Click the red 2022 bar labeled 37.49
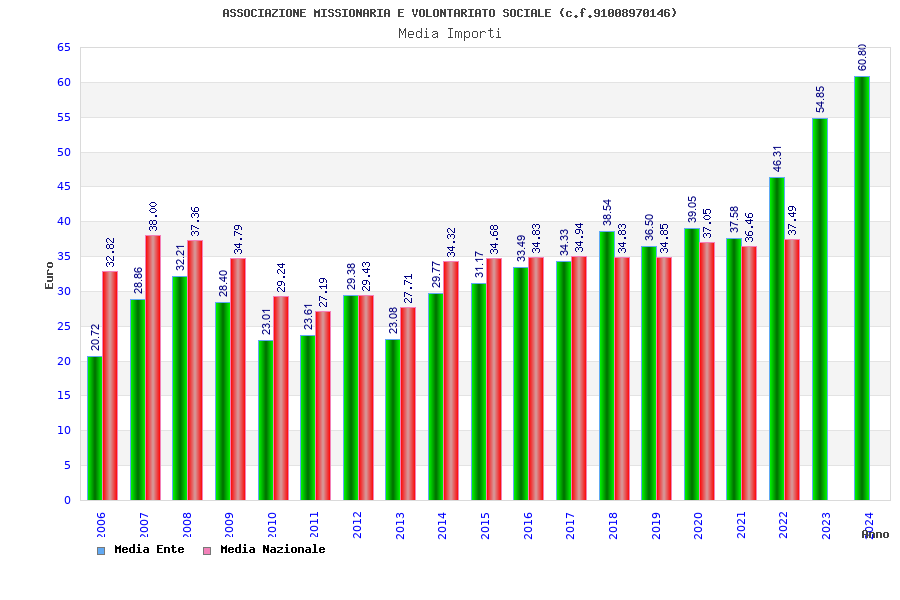900x600 pixels. tap(792, 370)
